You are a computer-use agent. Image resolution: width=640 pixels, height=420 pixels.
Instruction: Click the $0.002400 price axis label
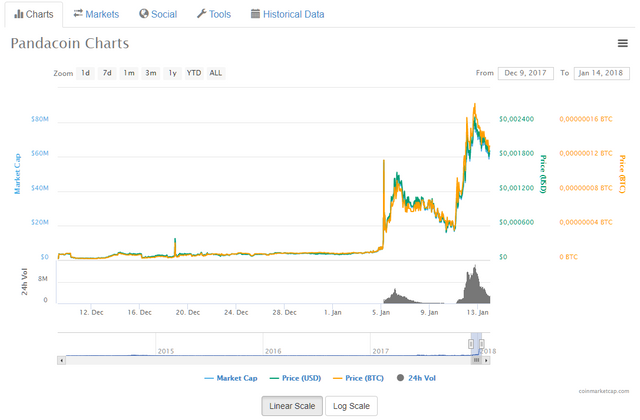pyautogui.click(x=516, y=119)
